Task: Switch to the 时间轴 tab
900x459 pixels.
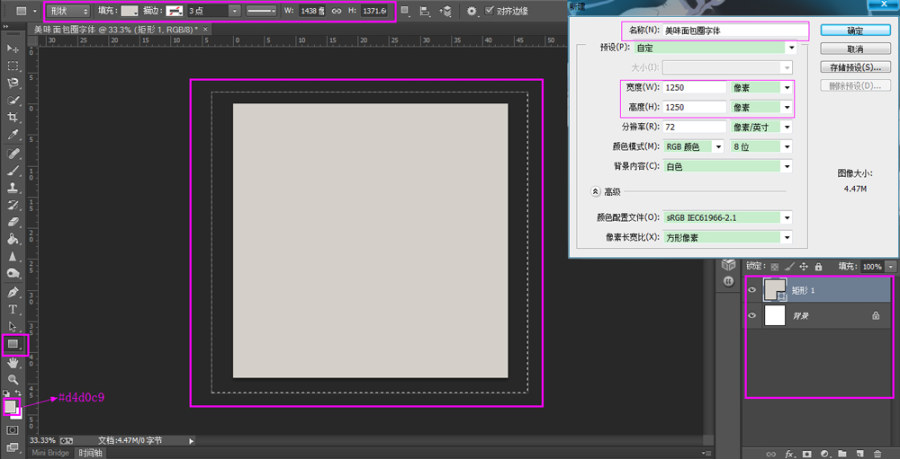Action: 90,453
